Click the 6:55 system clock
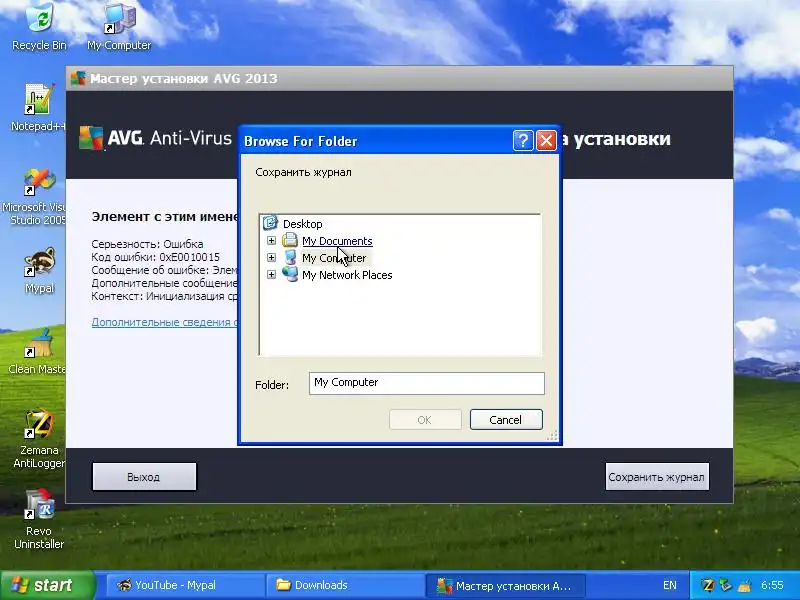Viewport: 800px width, 600px height. click(772, 585)
